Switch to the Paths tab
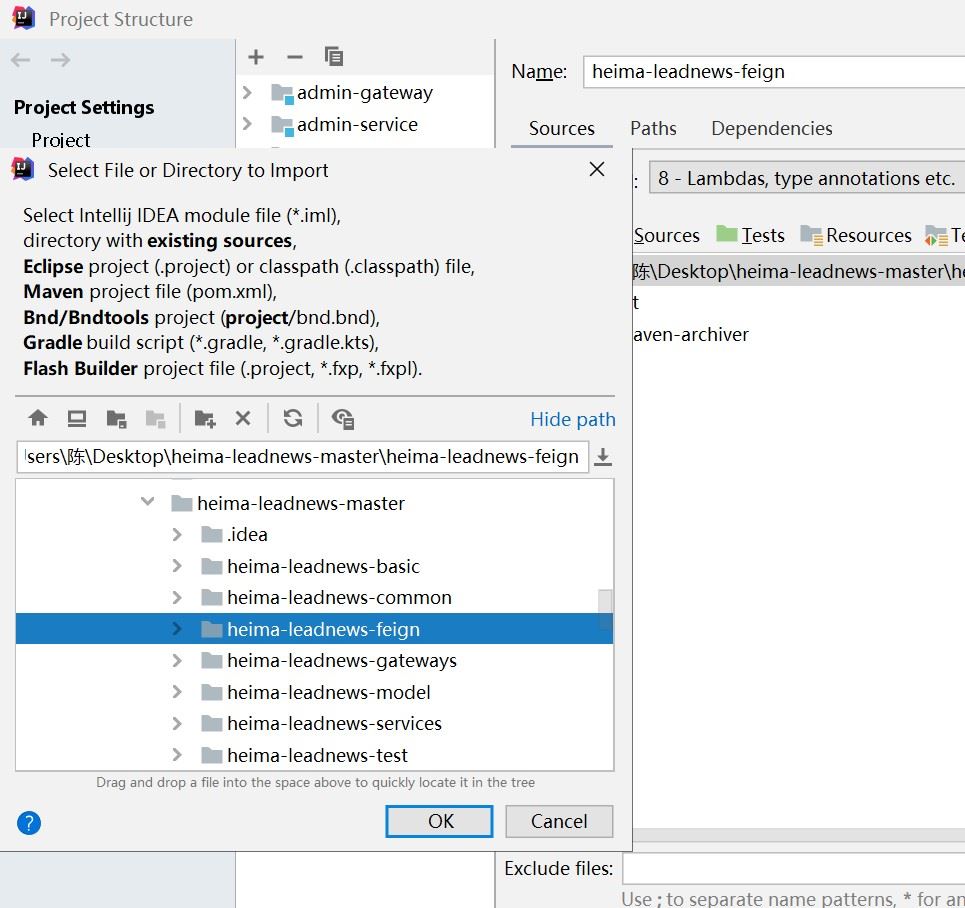 [653, 129]
